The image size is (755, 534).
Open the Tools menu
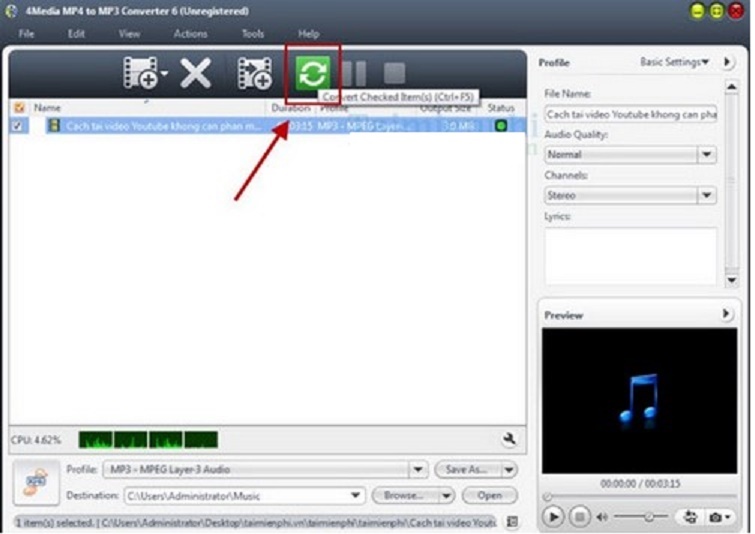(253, 33)
